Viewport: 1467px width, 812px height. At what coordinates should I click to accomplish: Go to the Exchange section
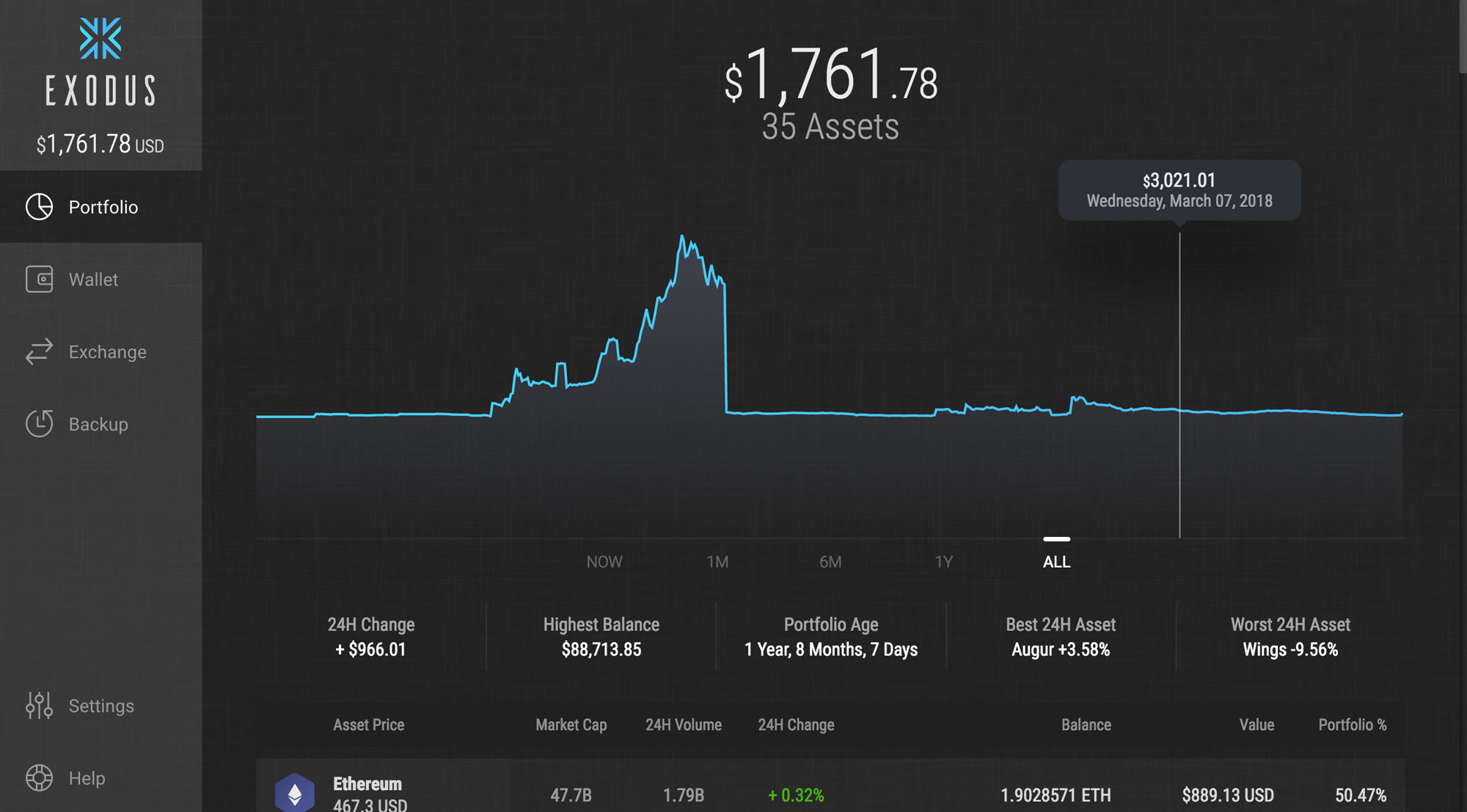tap(101, 351)
